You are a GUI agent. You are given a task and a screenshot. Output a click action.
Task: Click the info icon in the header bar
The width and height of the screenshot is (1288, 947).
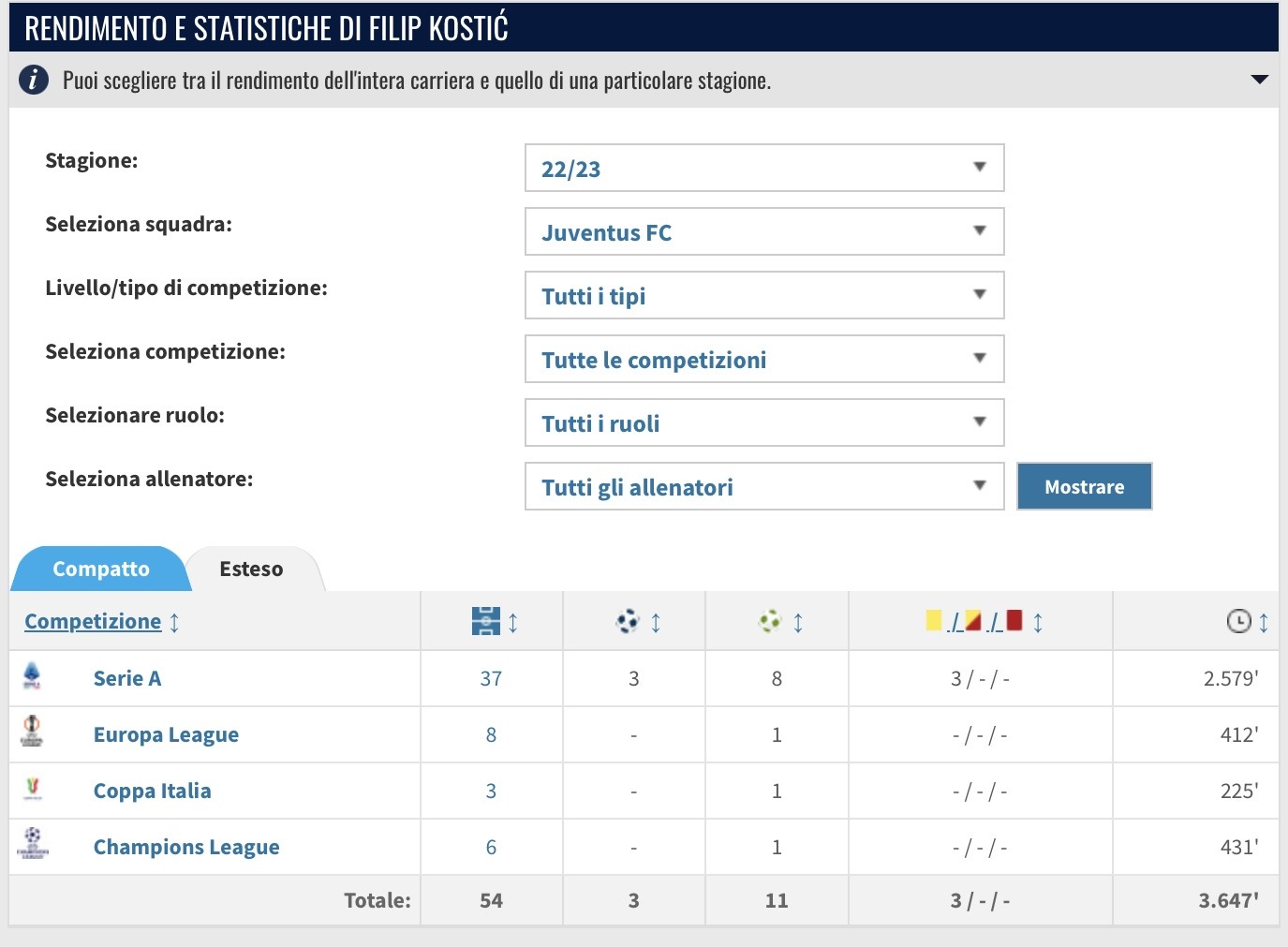(x=33, y=80)
